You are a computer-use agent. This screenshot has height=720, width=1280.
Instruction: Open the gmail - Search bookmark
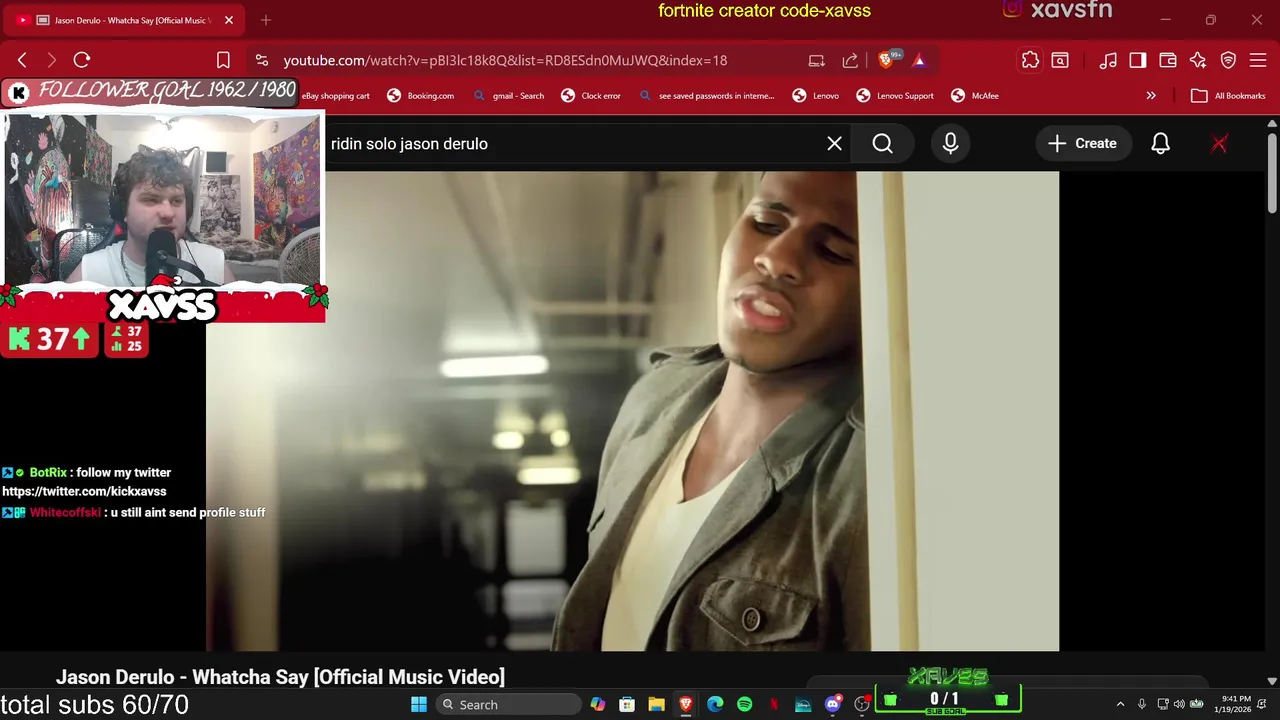click(509, 96)
